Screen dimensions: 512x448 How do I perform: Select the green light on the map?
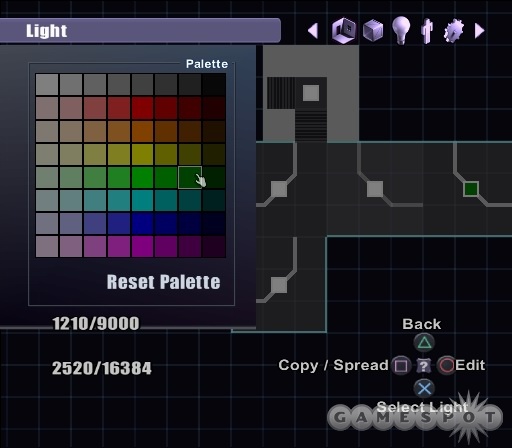pyautogui.click(x=471, y=189)
